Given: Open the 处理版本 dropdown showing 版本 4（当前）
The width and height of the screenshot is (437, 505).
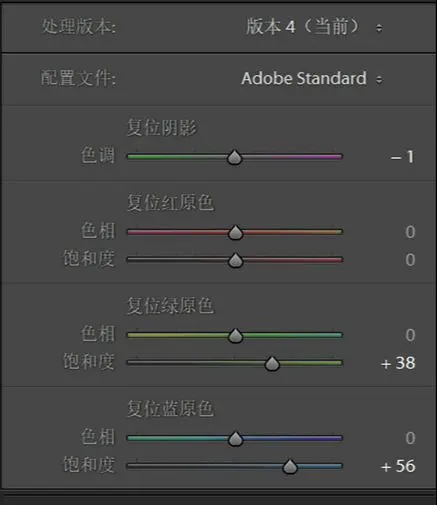Looking at the screenshot, I should coord(314,27).
